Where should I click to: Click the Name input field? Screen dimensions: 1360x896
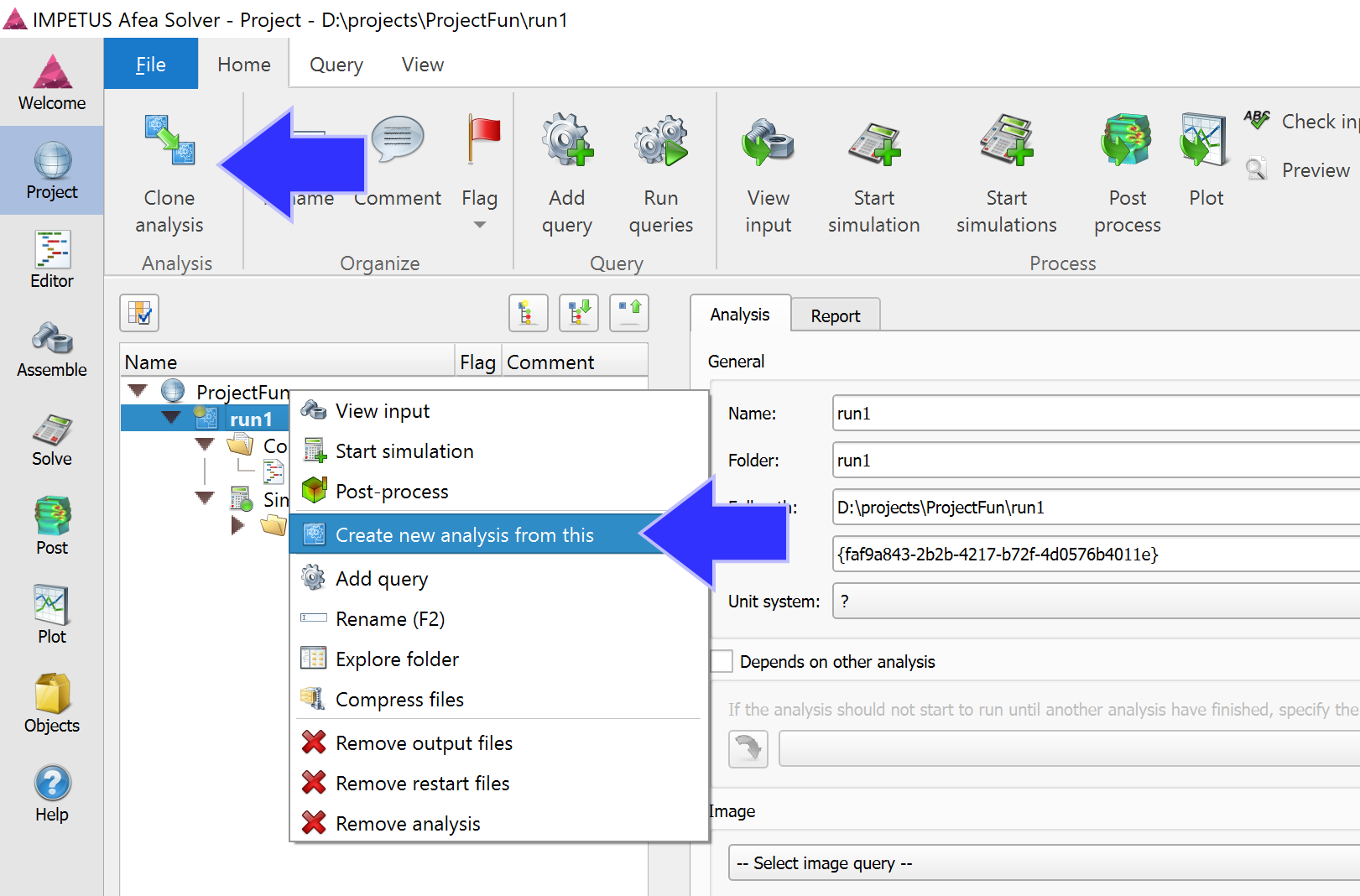click(1096, 414)
